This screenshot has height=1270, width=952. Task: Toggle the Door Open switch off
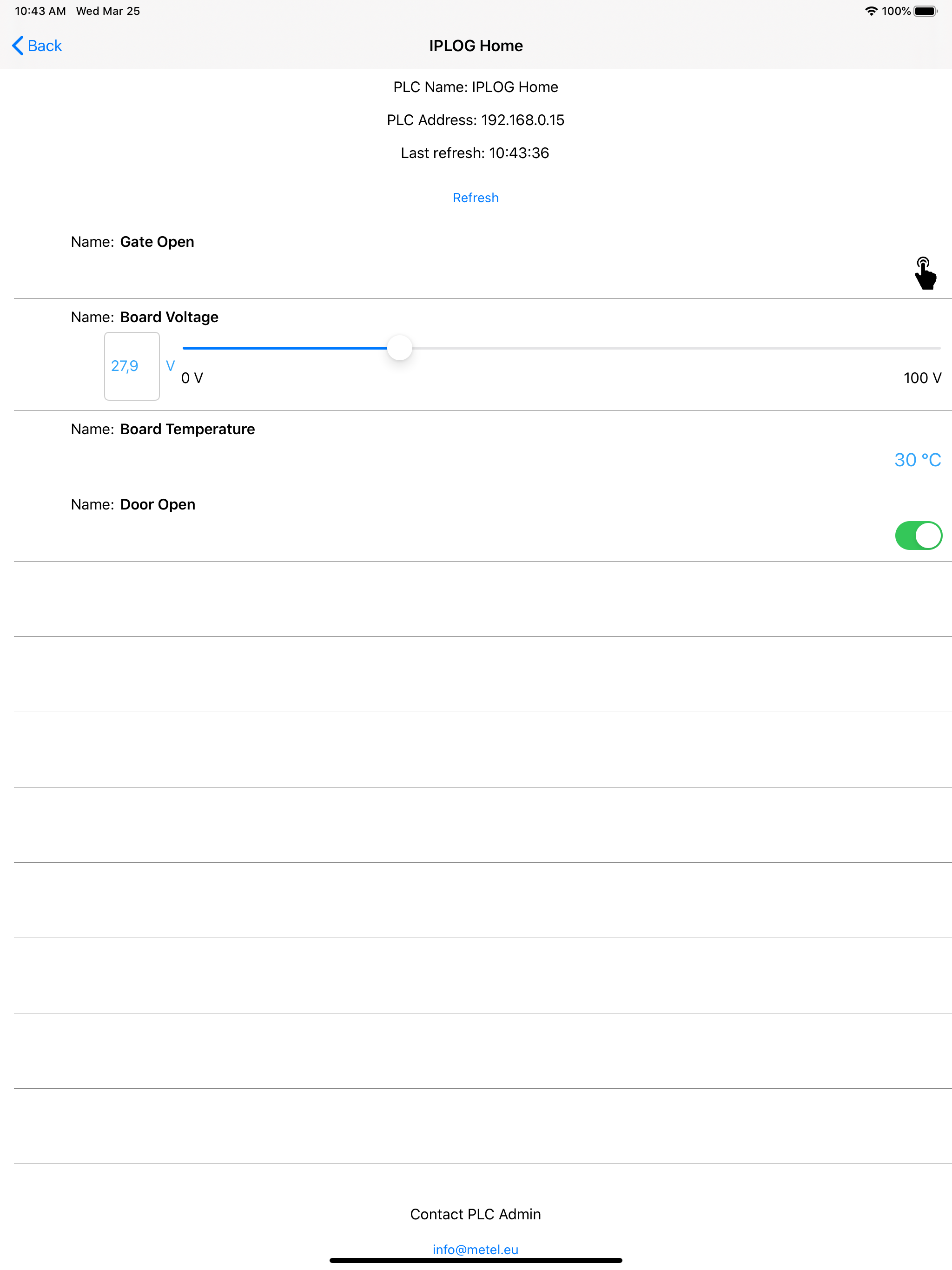918,535
